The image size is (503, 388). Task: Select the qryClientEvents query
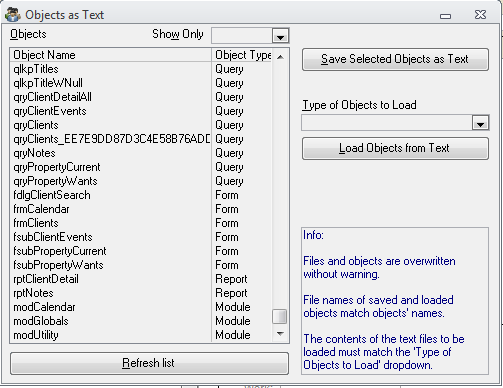click(142, 111)
